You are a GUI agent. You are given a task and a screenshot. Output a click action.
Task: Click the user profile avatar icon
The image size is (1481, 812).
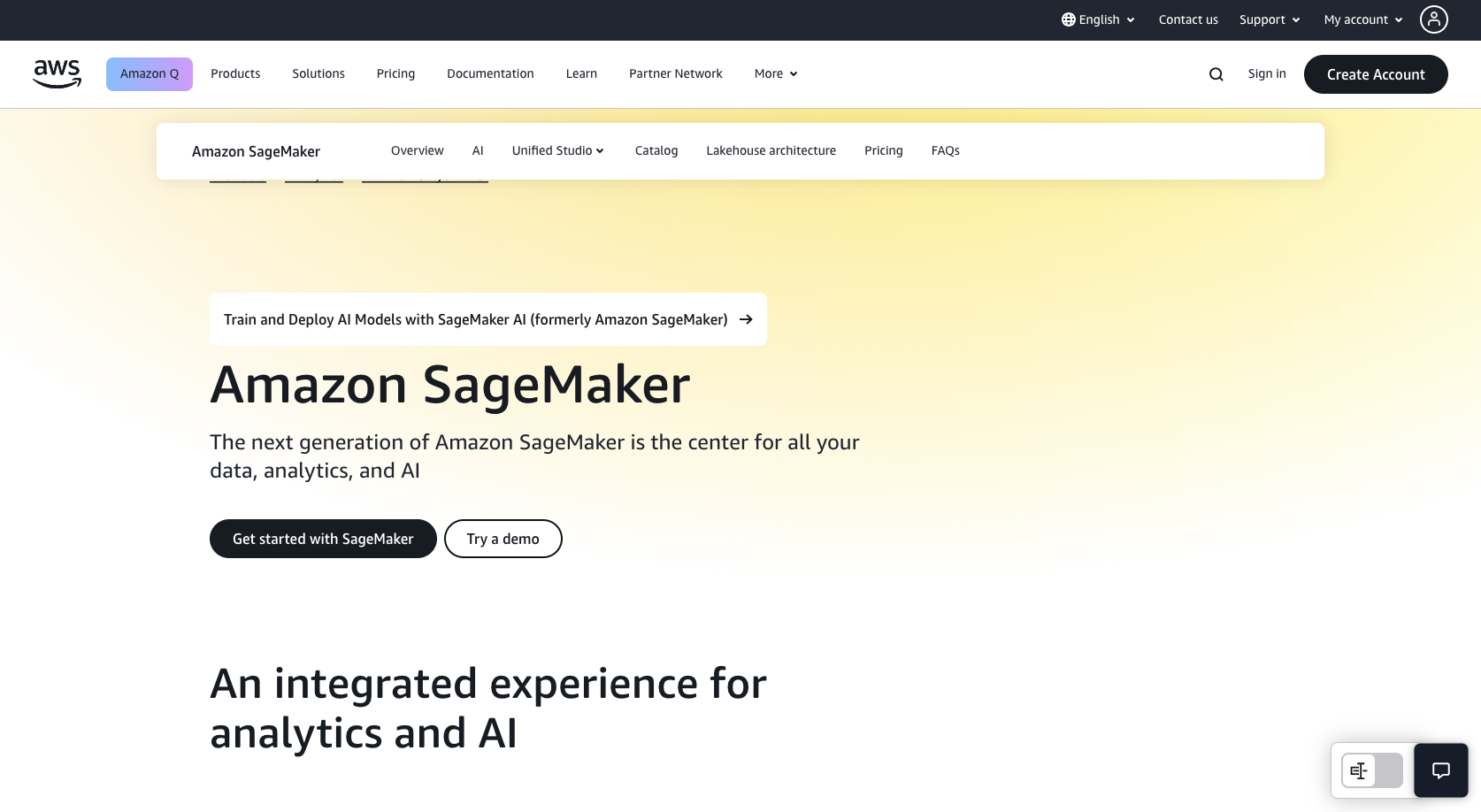1433,19
